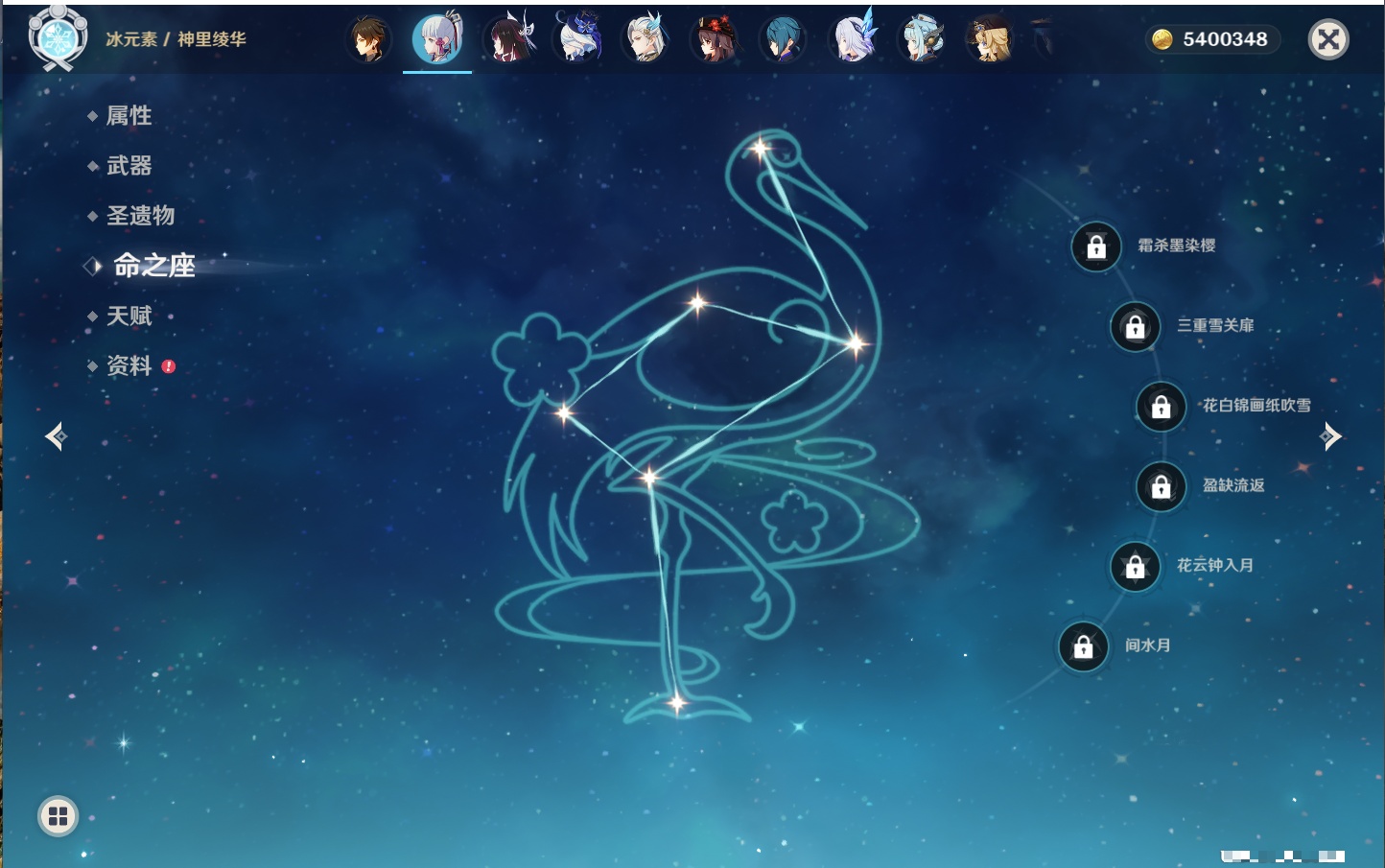Select the white-haired character wearing a blue hat

click(577, 39)
